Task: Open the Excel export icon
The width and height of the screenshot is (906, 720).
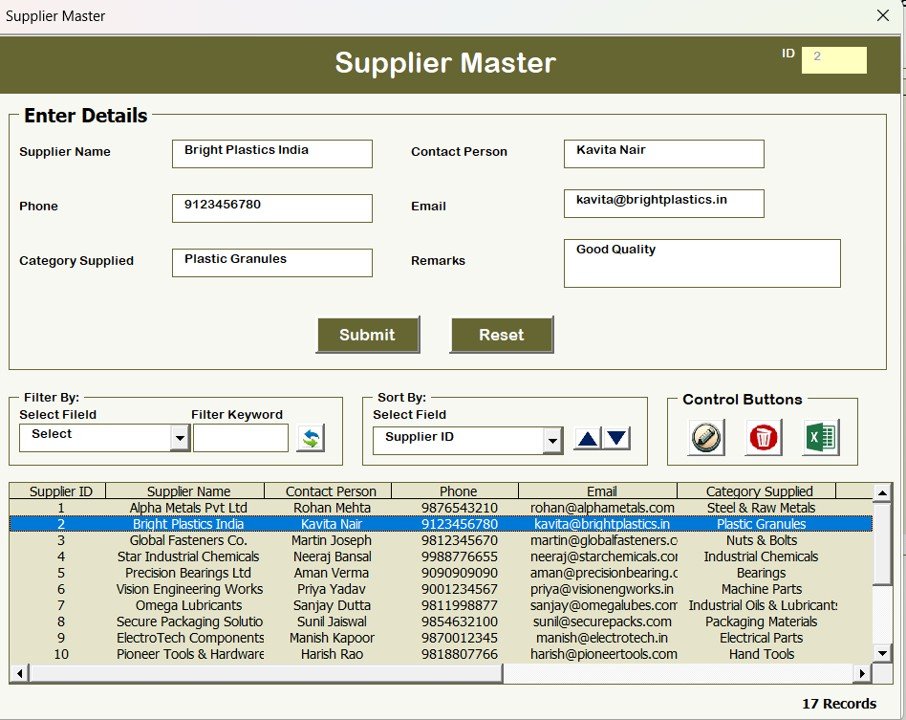Action: coord(820,438)
